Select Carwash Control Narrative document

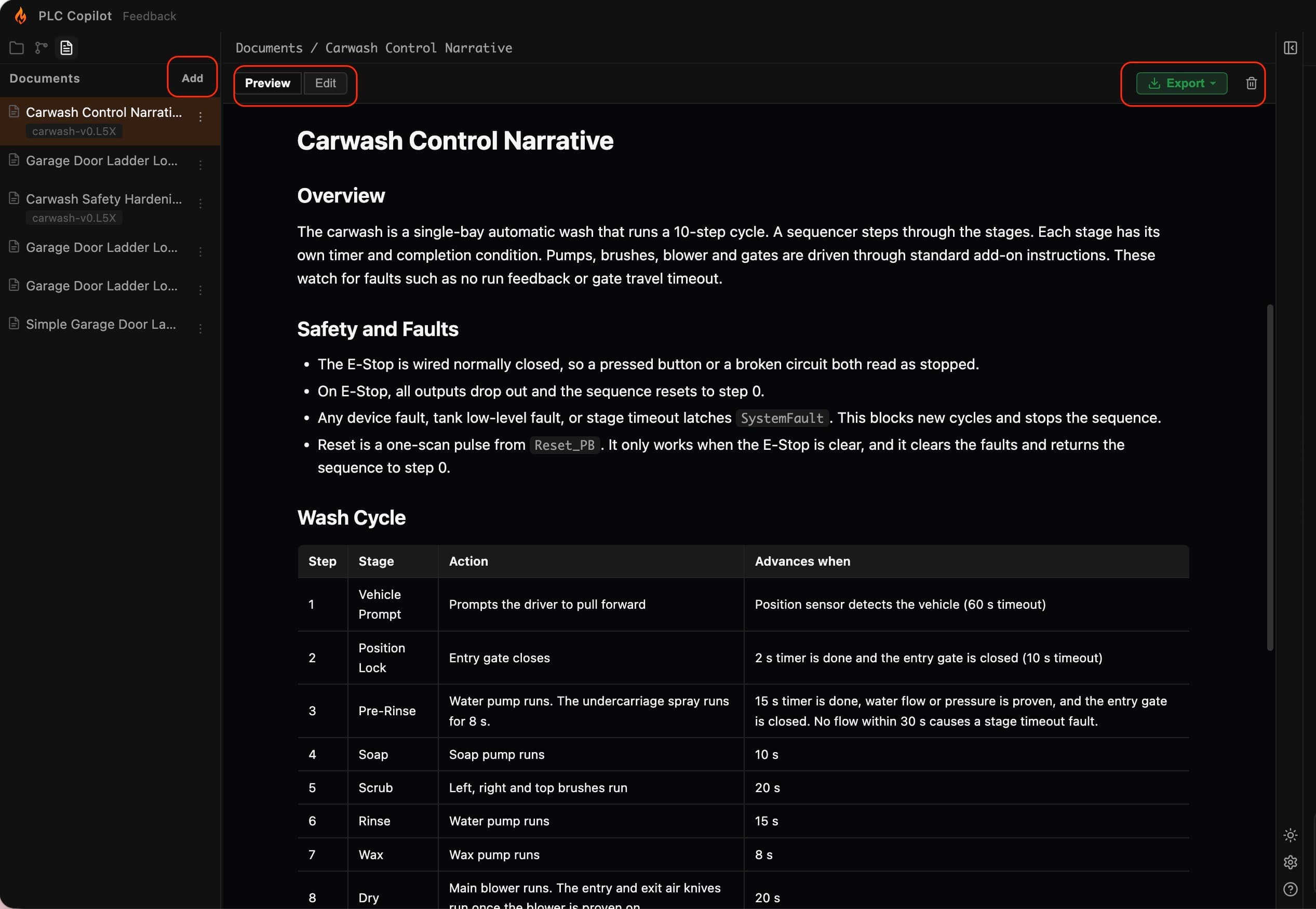[110, 121]
